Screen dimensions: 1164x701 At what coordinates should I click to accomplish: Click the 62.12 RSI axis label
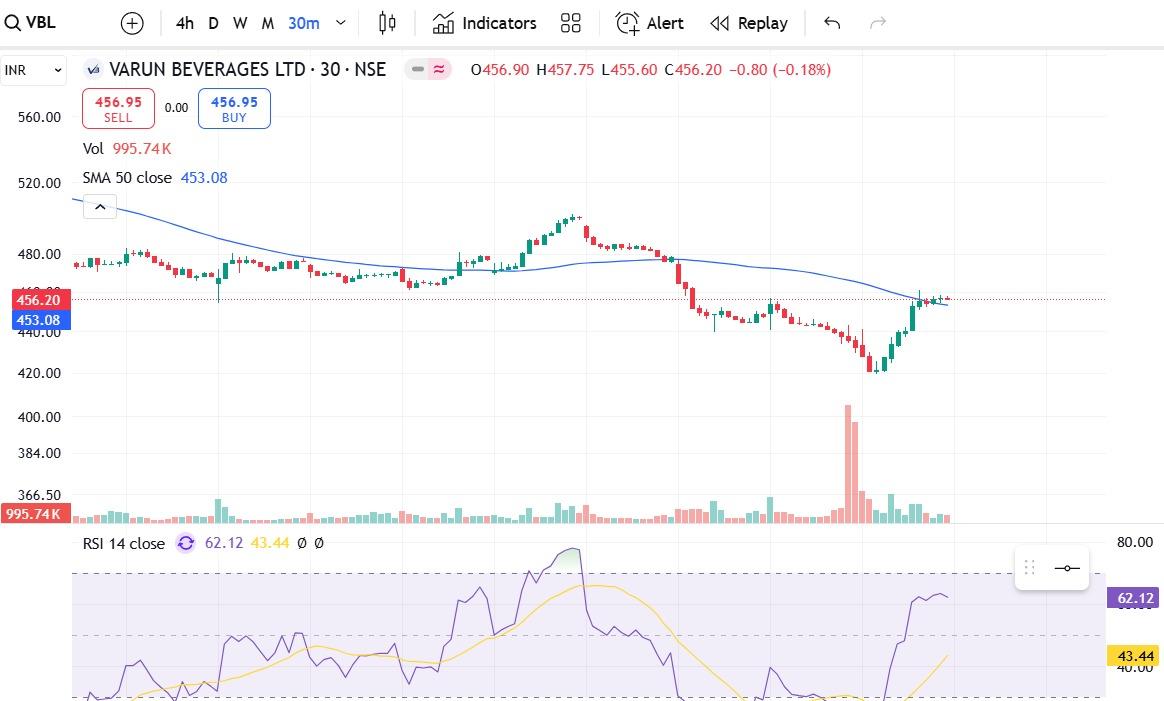pos(1133,598)
